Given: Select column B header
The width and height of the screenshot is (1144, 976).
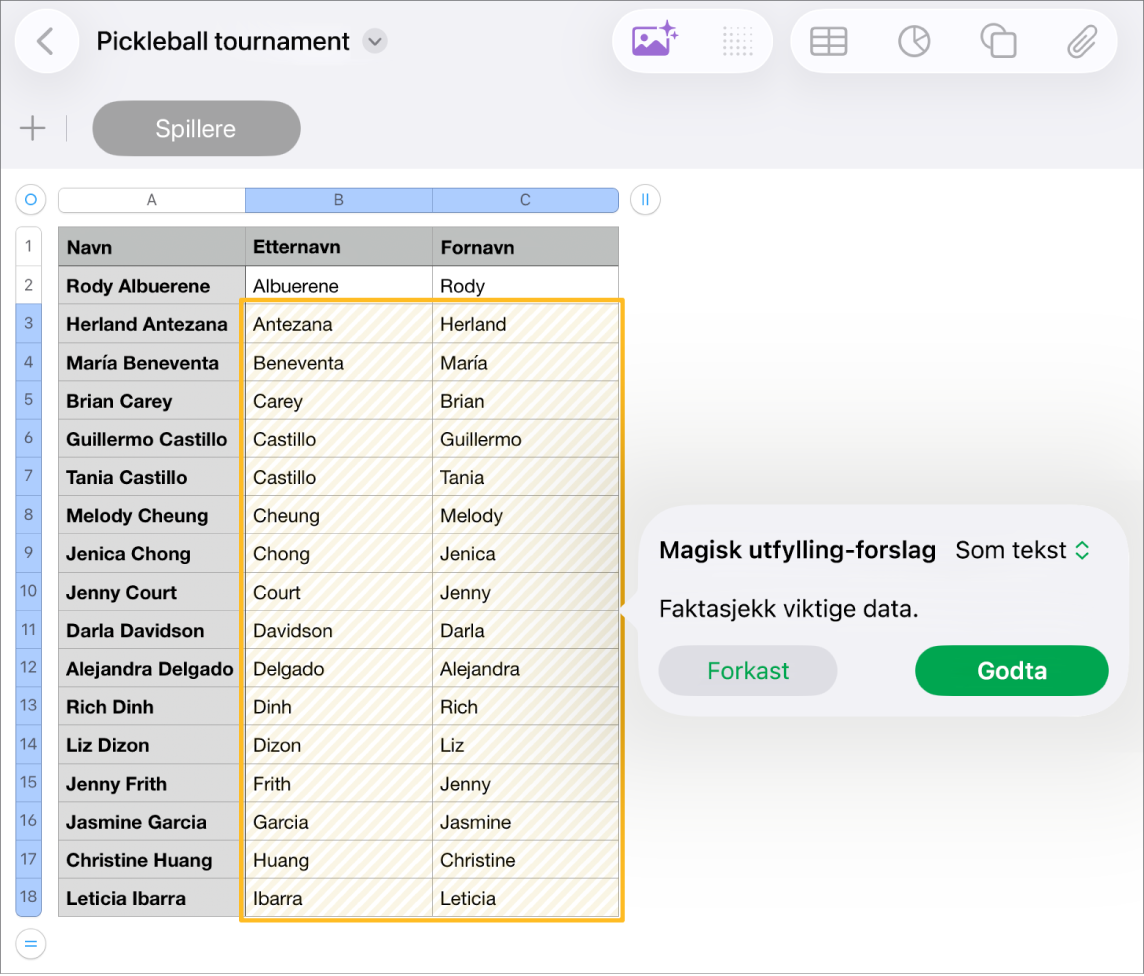Looking at the screenshot, I should pos(339,200).
